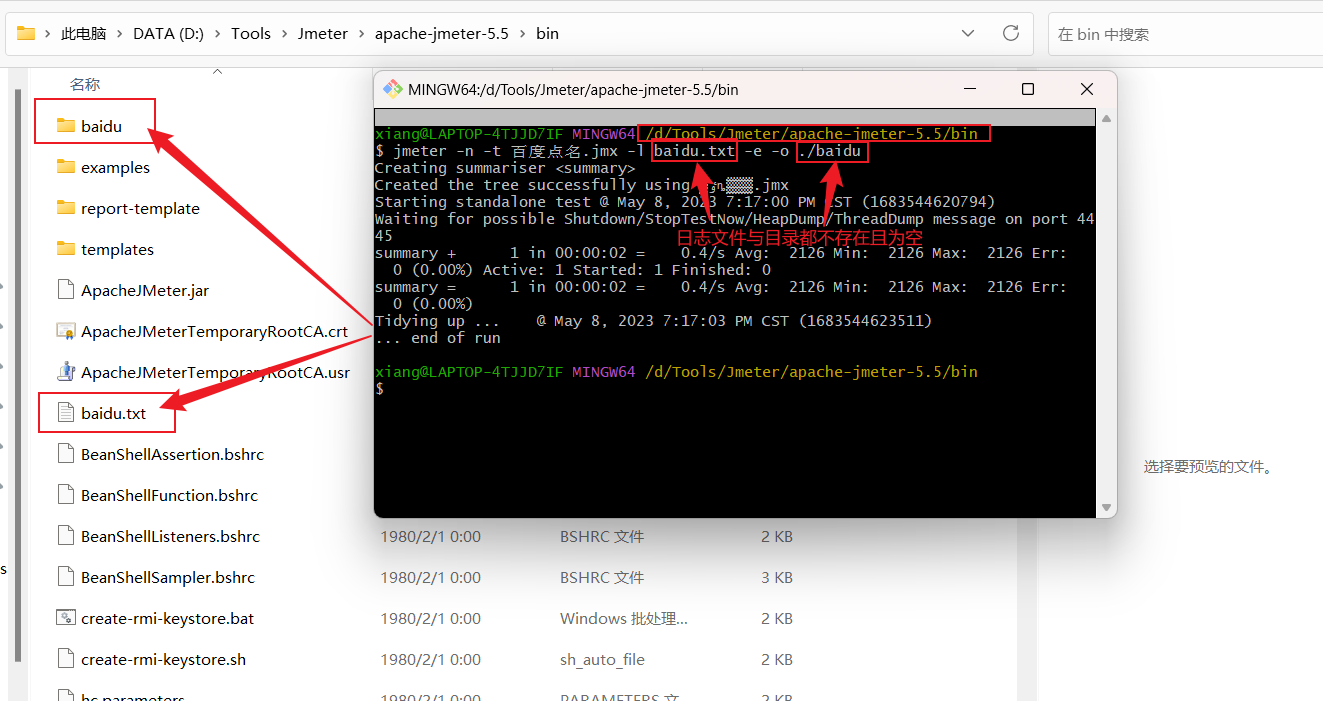
Task: Select the report-template folder name
Action: pos(140,208)
